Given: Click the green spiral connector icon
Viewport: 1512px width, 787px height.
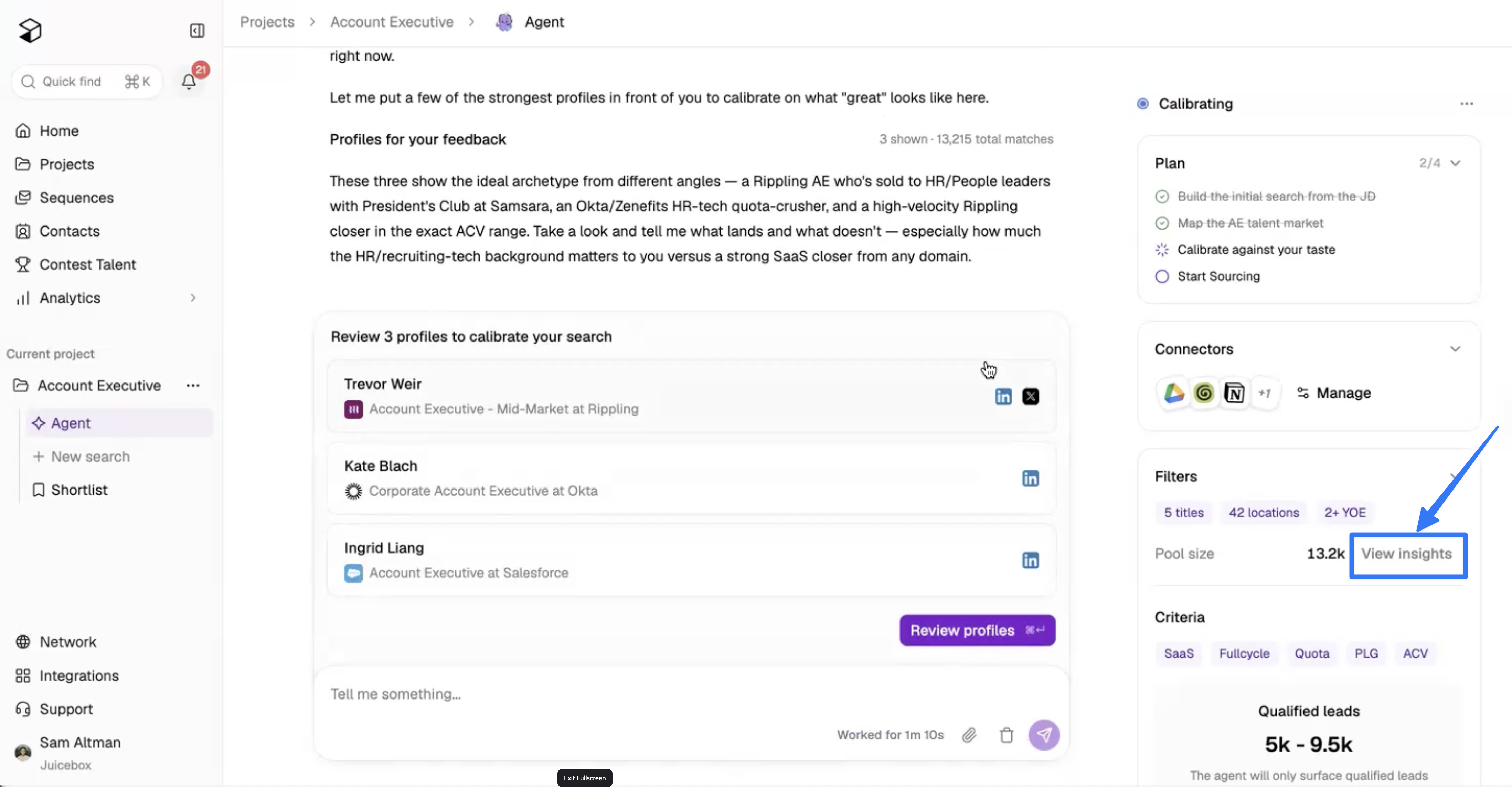Looking at the screenshot, I should [1204, 393].
